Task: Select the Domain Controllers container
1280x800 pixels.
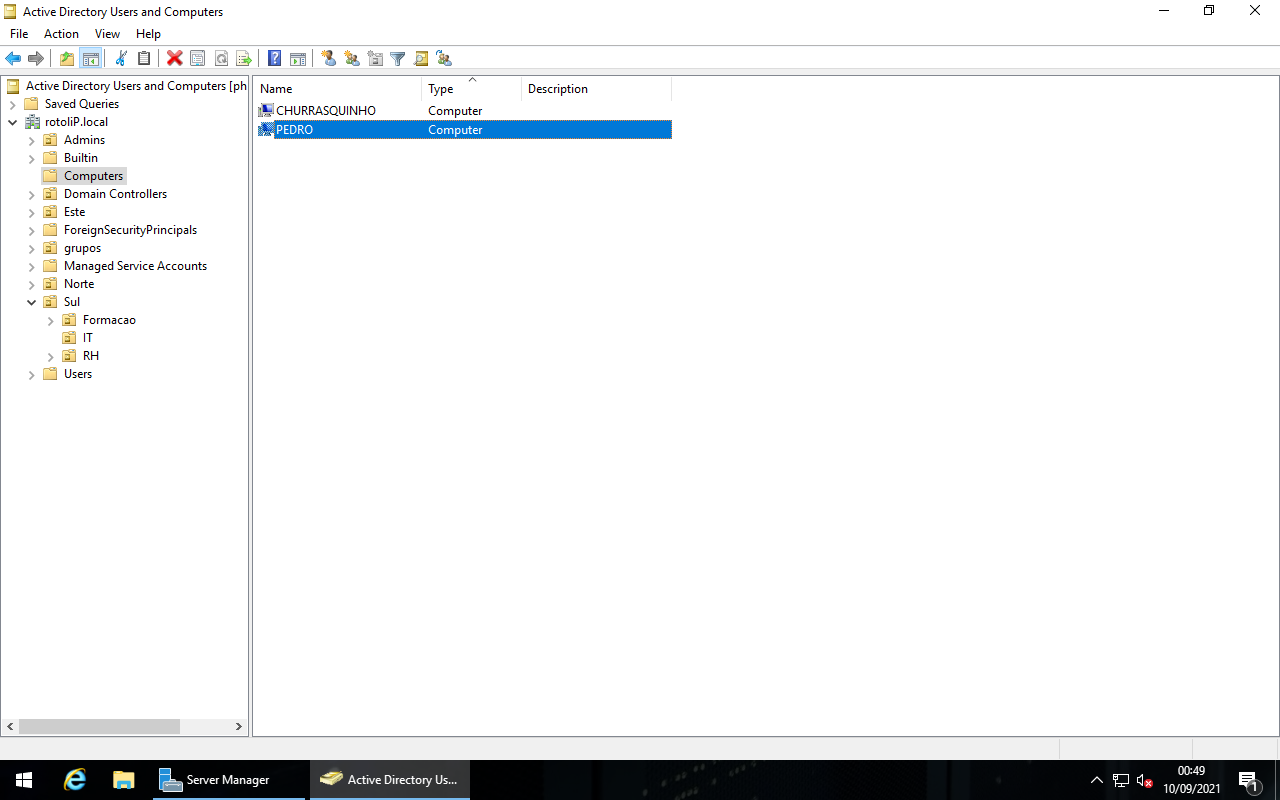Action: (x=113, y=193)
